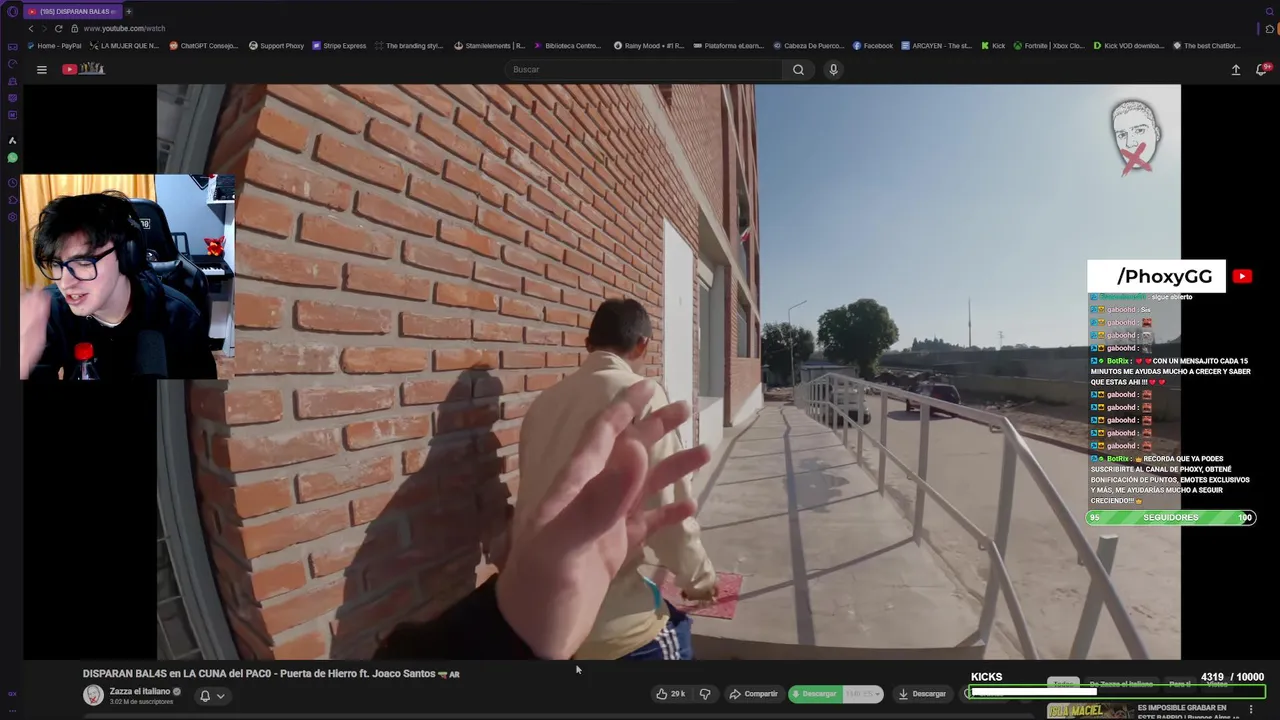The width and height of the screenshot is (1280, 720).
Task: Open Stamlelements bookmark
Action: coord(490,45)
